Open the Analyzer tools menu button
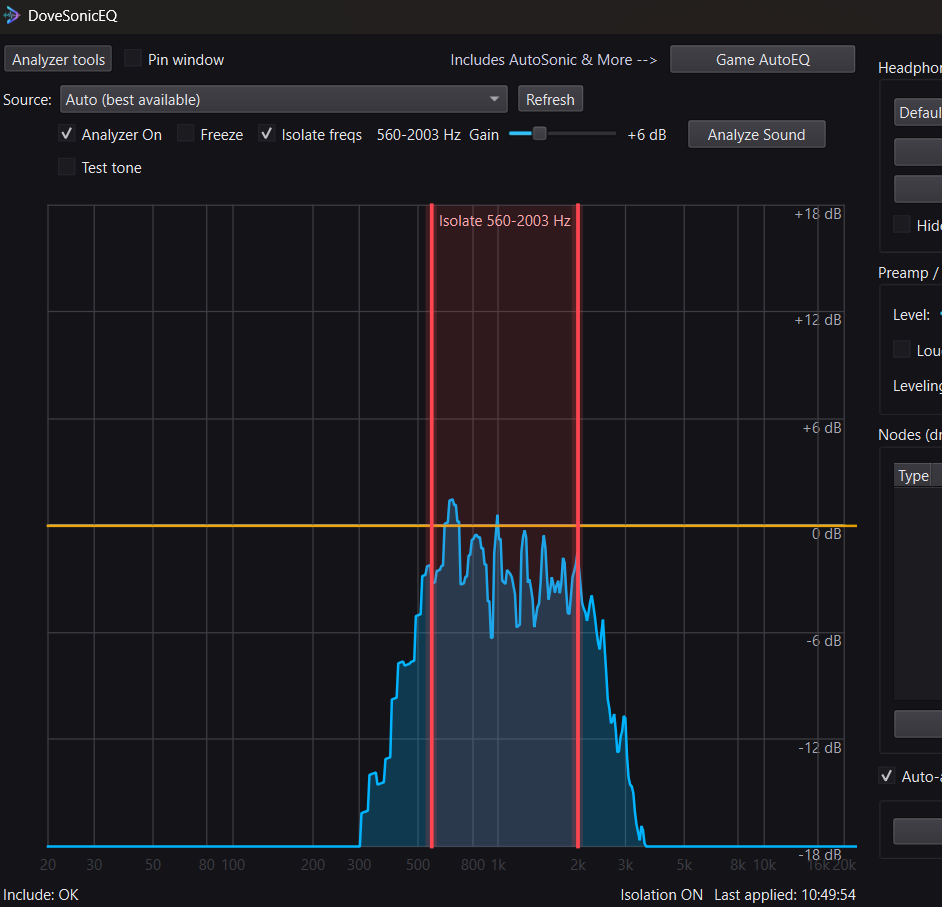Screen dimensions: 942x907 point(58,59)
